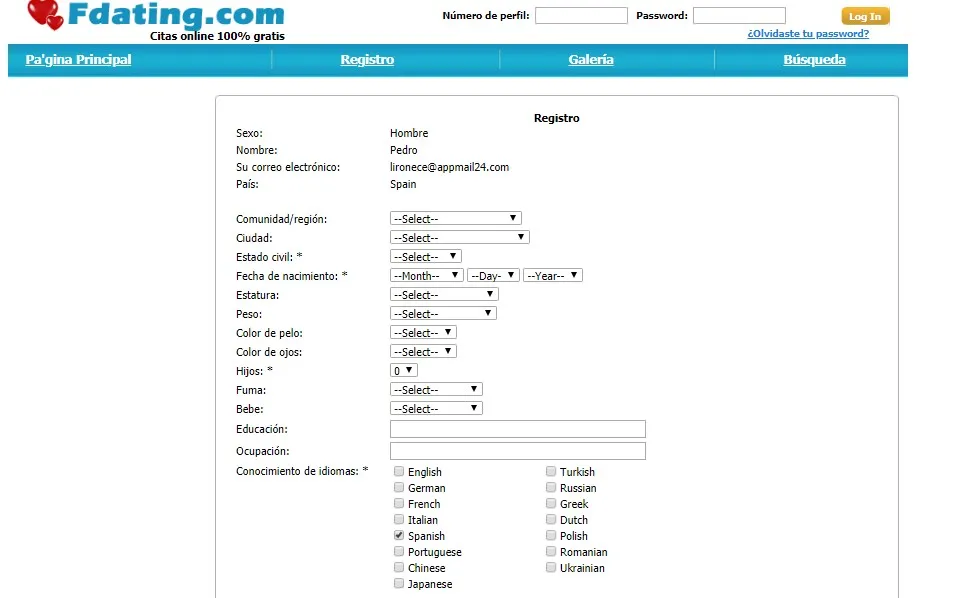Open the Peso dropdown
974x598 pixels.
pyautogui.click(x=444, y=314)
